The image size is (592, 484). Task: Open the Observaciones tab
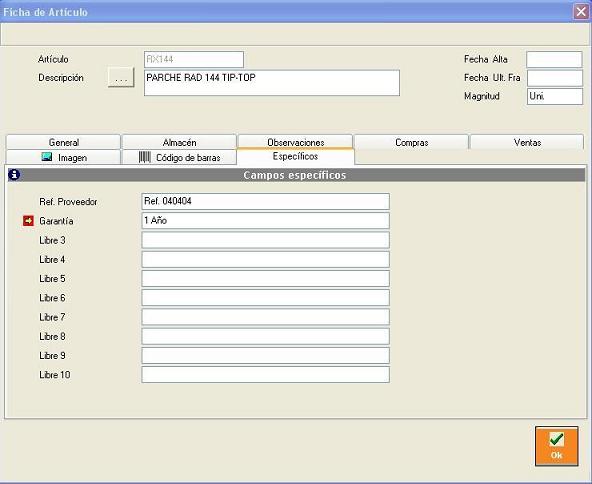click(x=295, y=142)
